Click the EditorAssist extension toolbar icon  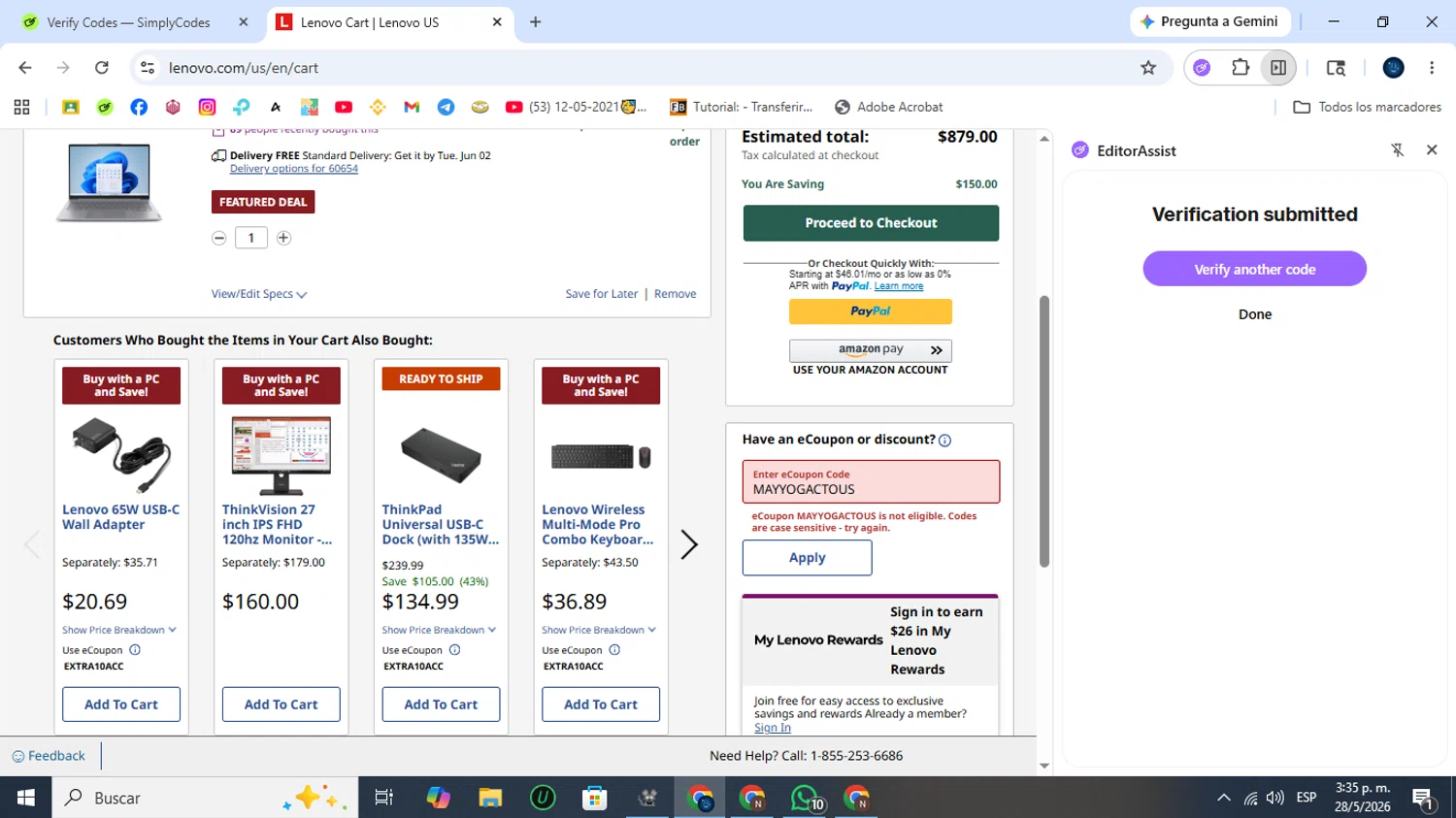click(x=1202, y=68)
